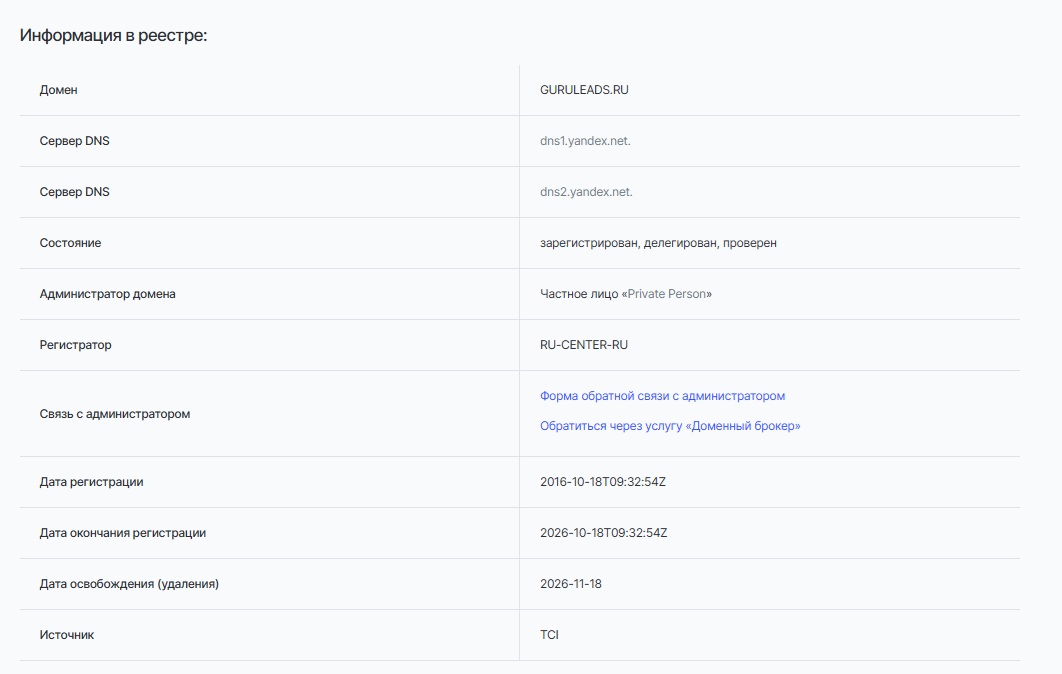Screen dimensions: 1062x674
Task: Click the GURULEADS.RU domain value
Action: [x=584, y=90]
